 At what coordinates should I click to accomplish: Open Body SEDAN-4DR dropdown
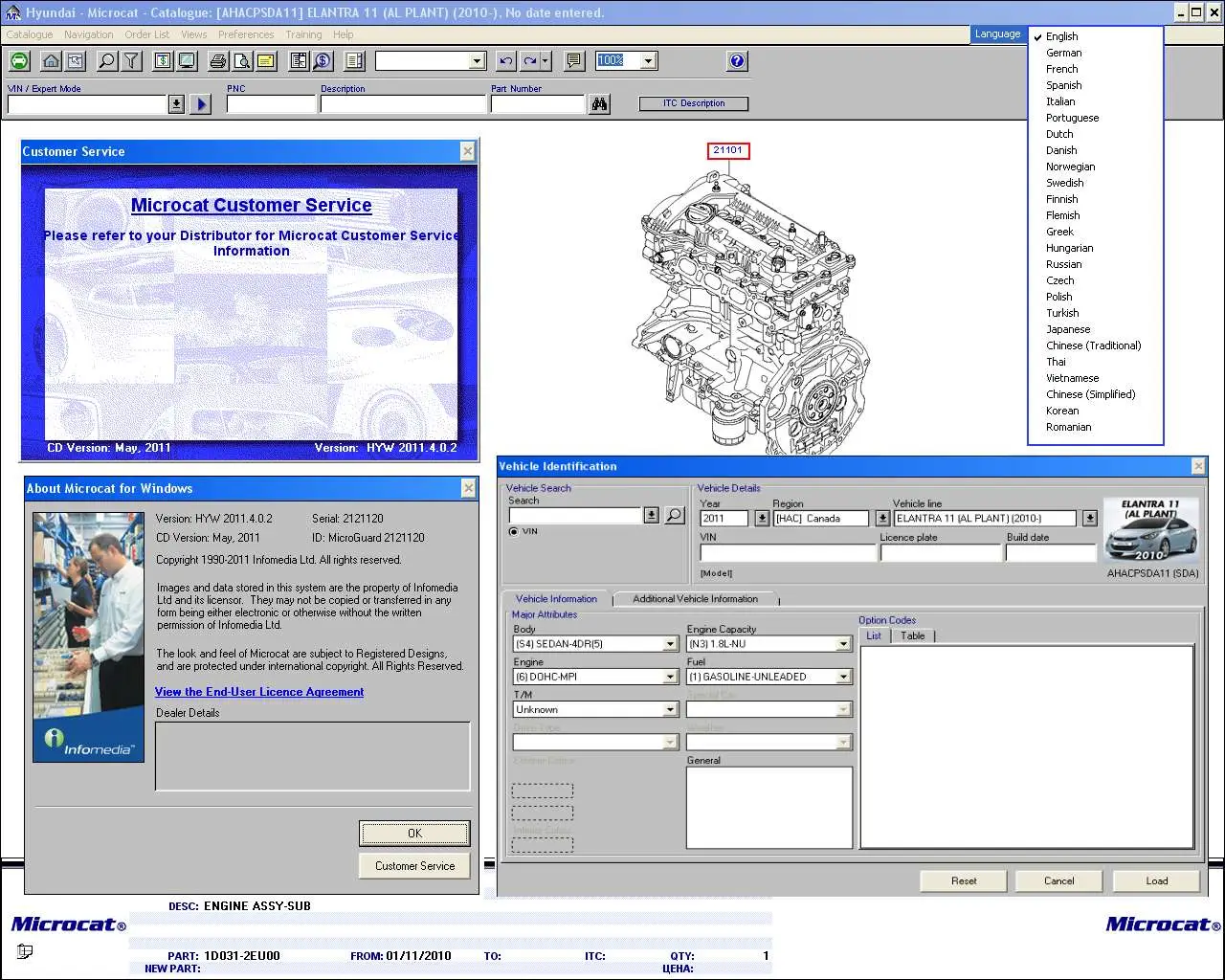[671, 644]
